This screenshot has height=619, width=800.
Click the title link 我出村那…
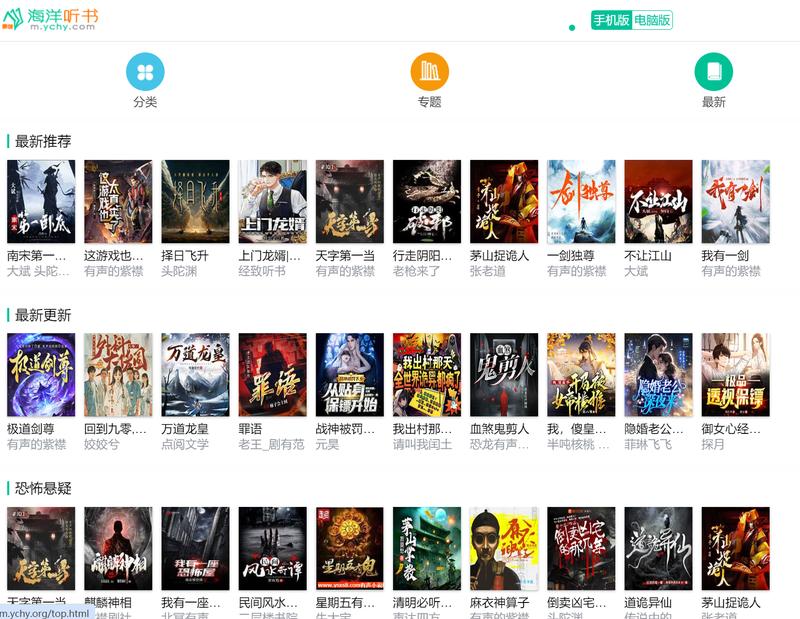coord(422,429)
